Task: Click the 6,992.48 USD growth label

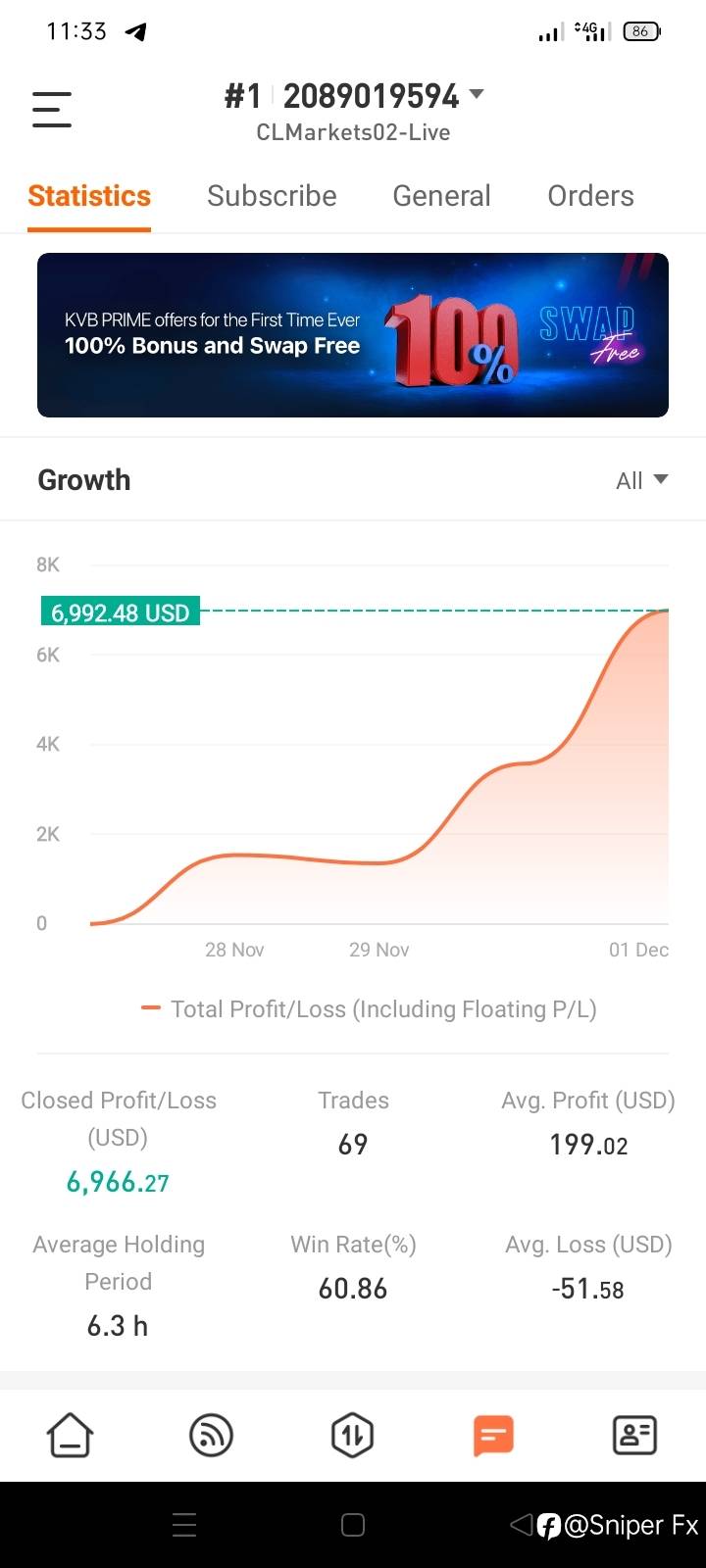Action: (120, 612)
